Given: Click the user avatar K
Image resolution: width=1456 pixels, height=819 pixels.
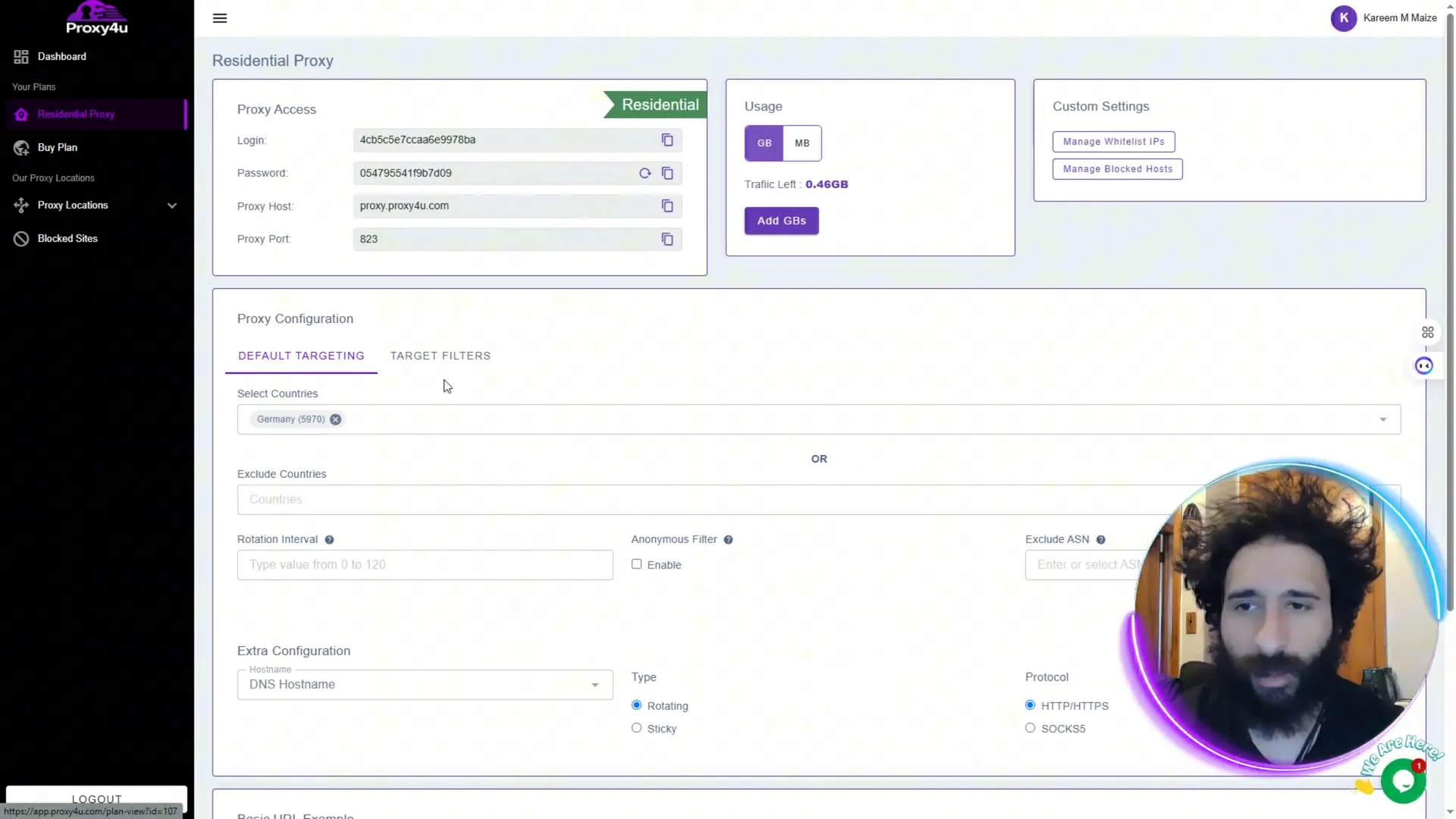Looking at the screenshot, I should [1344, 18].
